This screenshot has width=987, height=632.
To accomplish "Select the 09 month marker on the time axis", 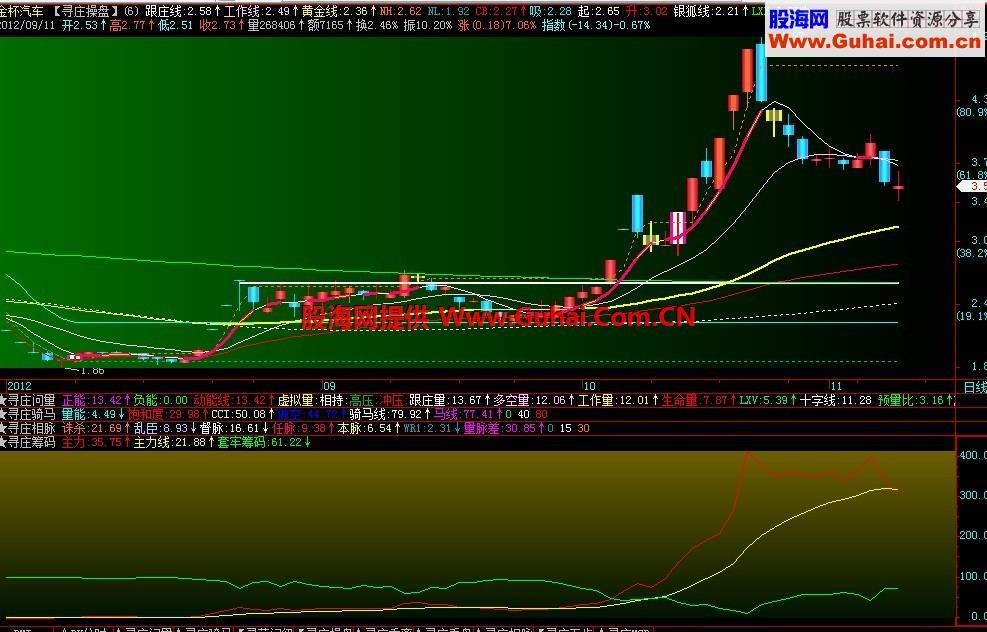I will 328,385.
